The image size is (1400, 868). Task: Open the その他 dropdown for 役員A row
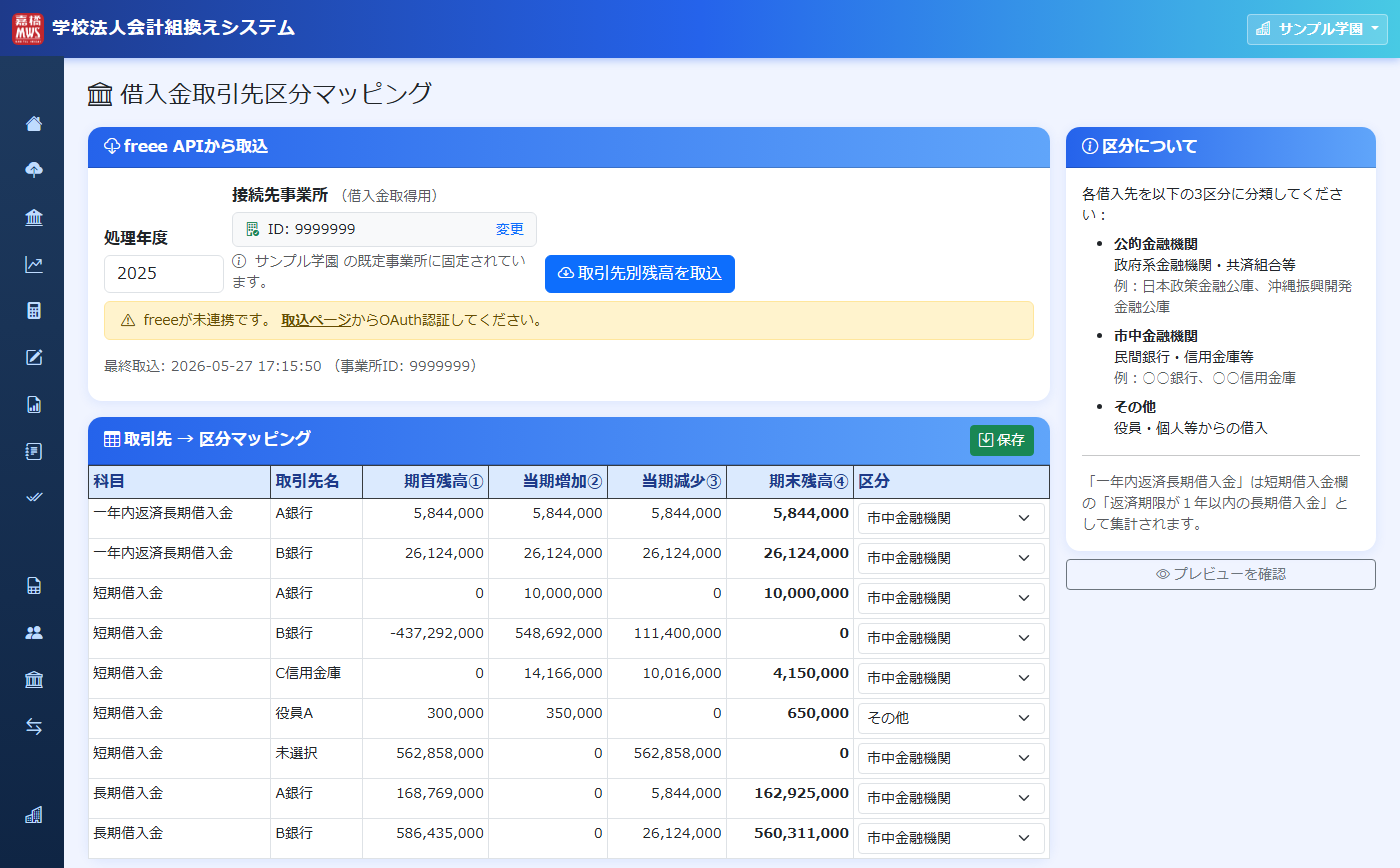coord(951,718)
